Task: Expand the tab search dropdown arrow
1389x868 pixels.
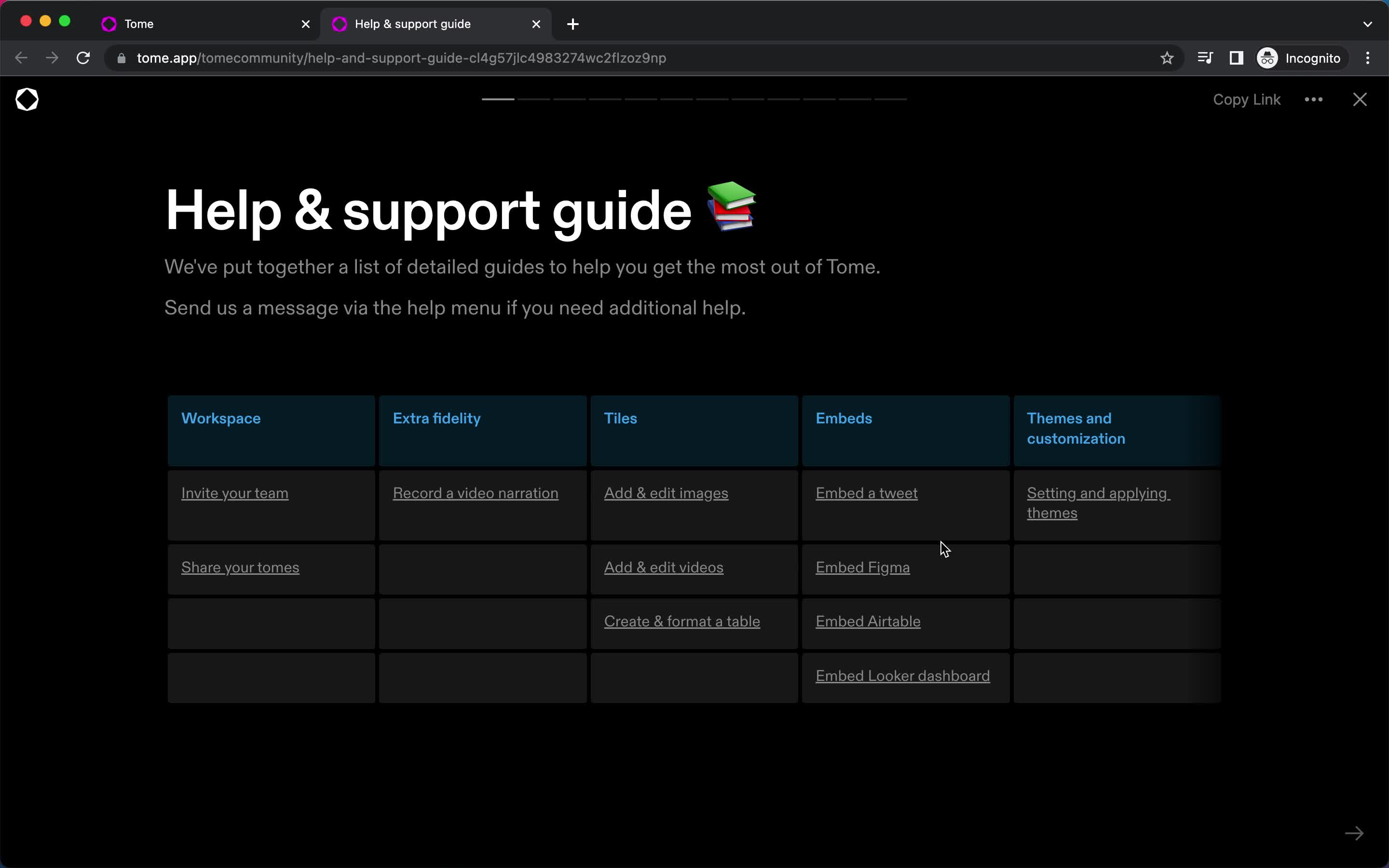Action: [x=1367, y=24]
